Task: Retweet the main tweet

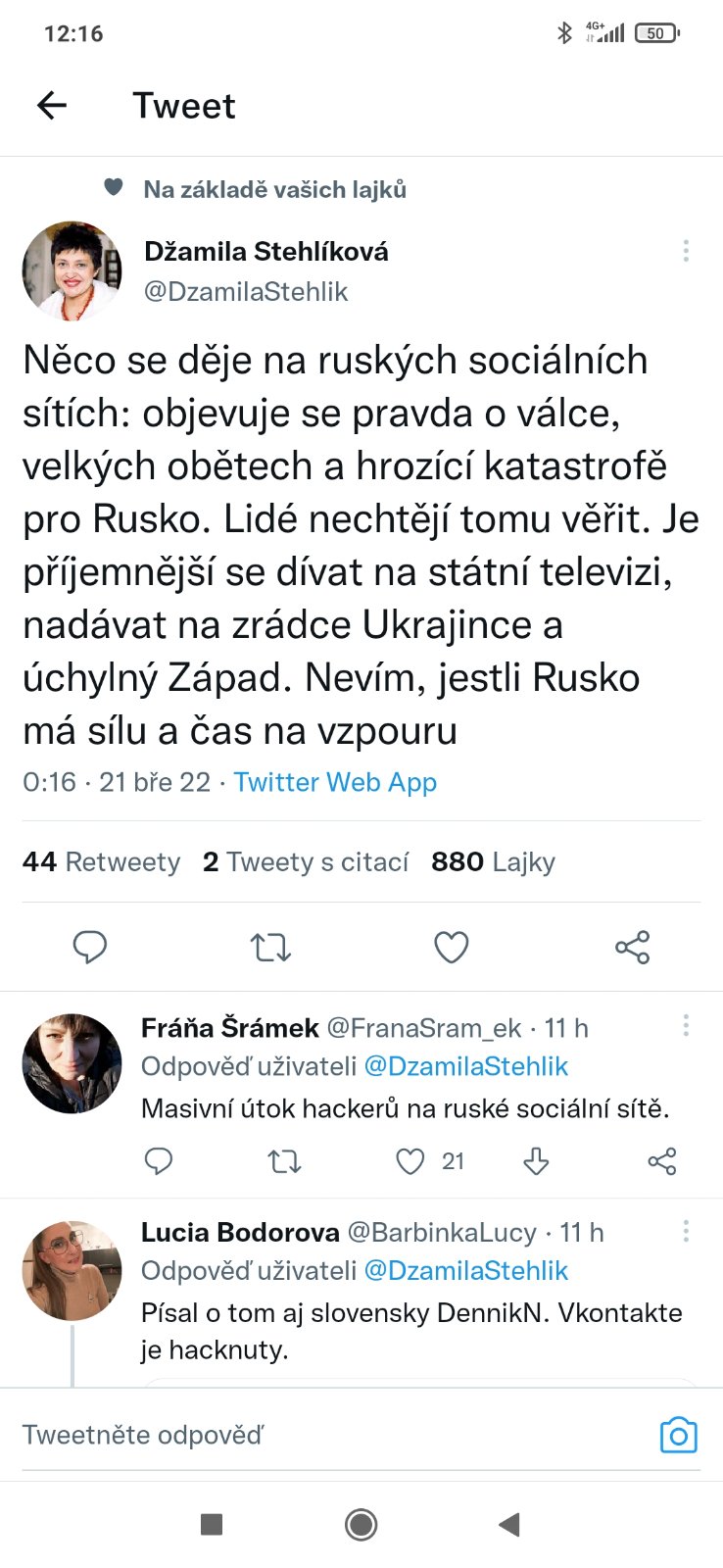Action: [x=270, y=947]
